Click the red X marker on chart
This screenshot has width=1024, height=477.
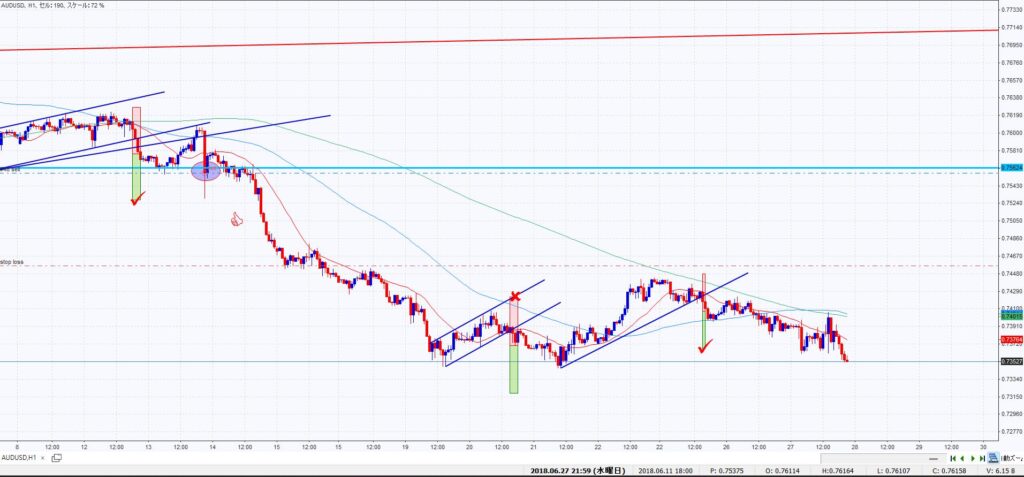[516, 297]
